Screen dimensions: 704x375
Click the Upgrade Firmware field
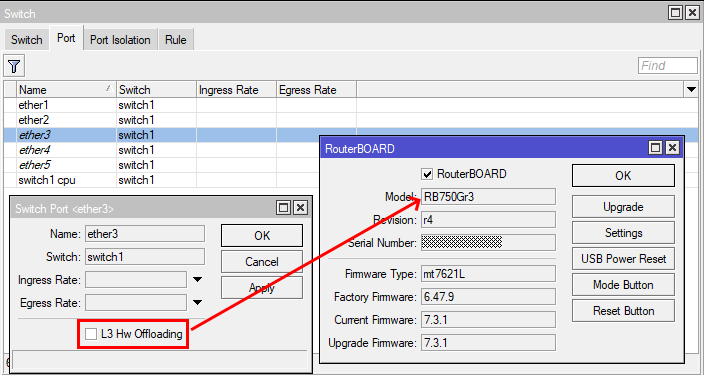pos(488,343)
